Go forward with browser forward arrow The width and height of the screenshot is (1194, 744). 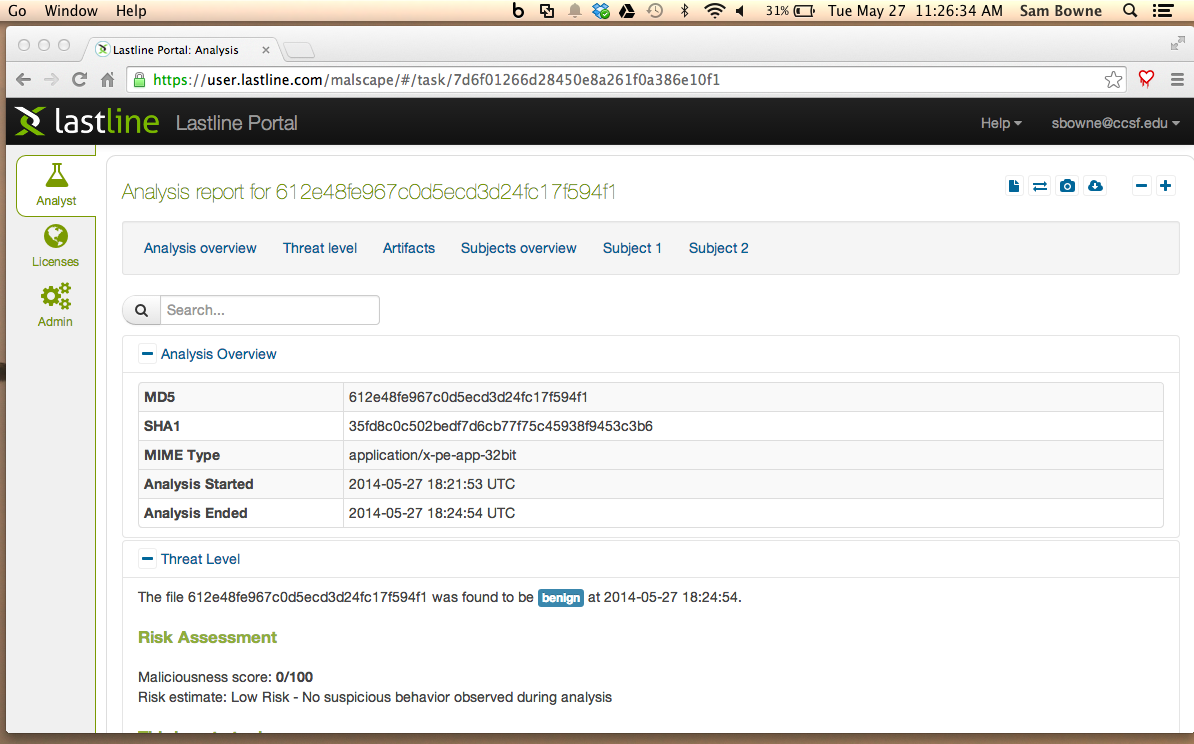point(51,79)
